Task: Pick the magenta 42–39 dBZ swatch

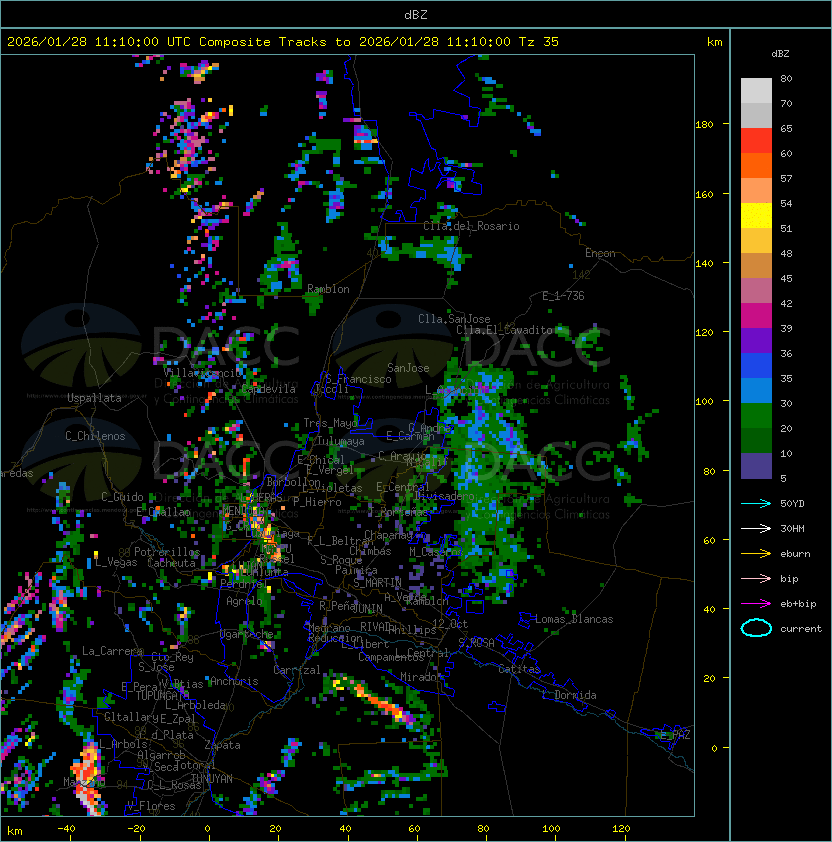Action: 756,316
